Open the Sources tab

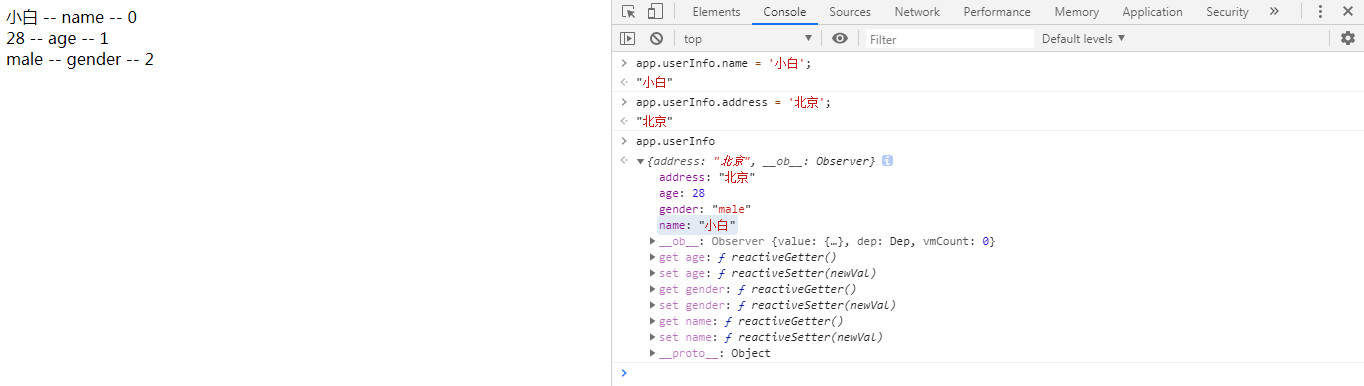(x=850, y=12)
